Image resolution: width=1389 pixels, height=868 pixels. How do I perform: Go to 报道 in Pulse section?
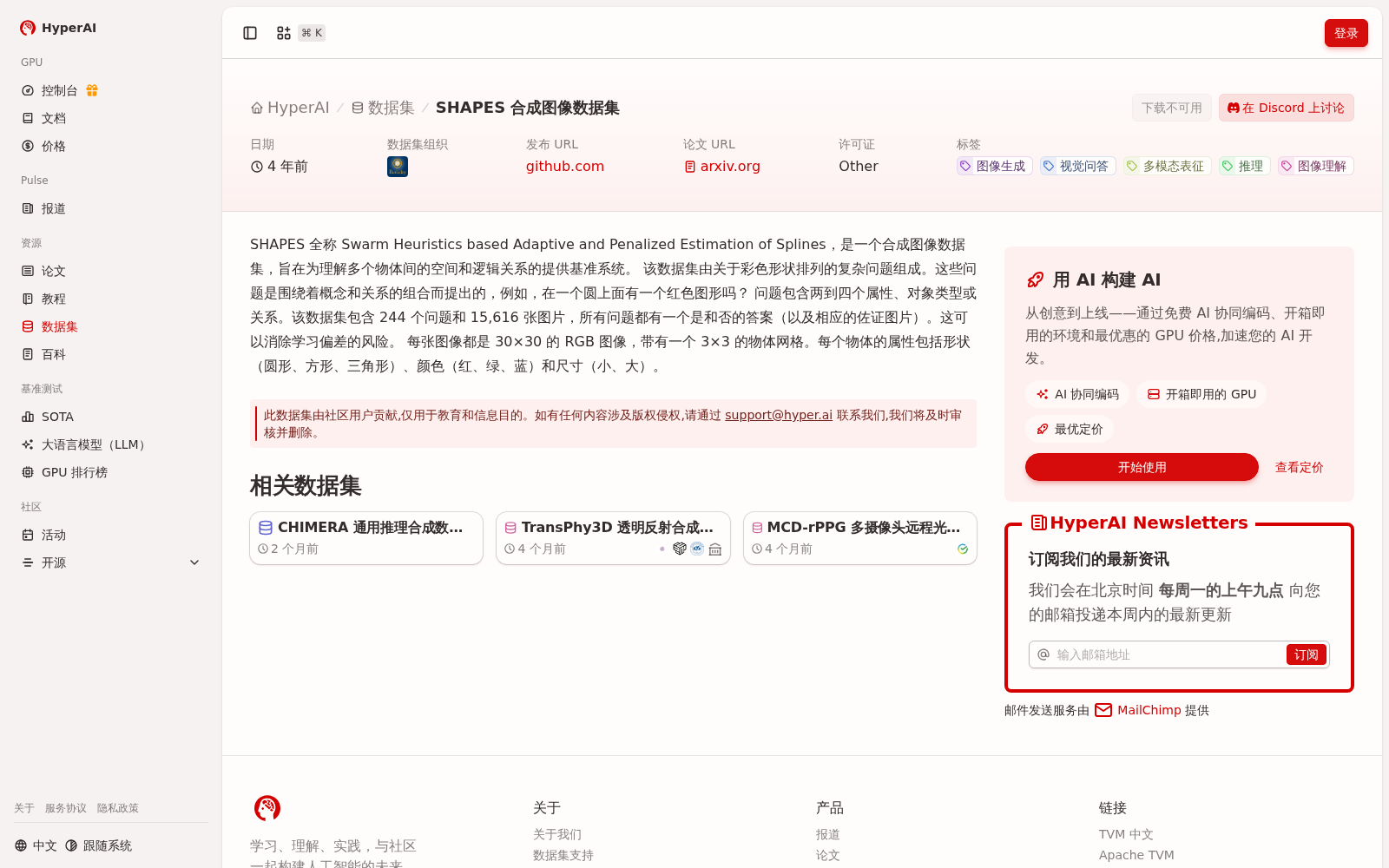[111, 208]
